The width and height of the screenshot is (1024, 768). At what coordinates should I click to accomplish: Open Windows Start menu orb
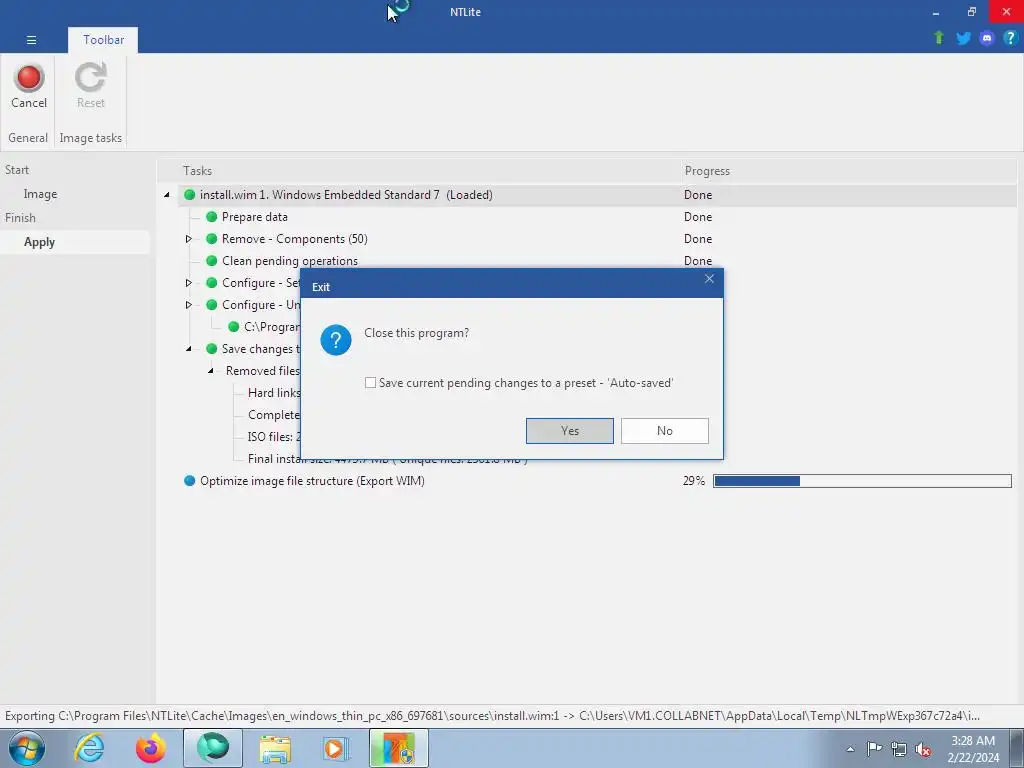(26, 748)
